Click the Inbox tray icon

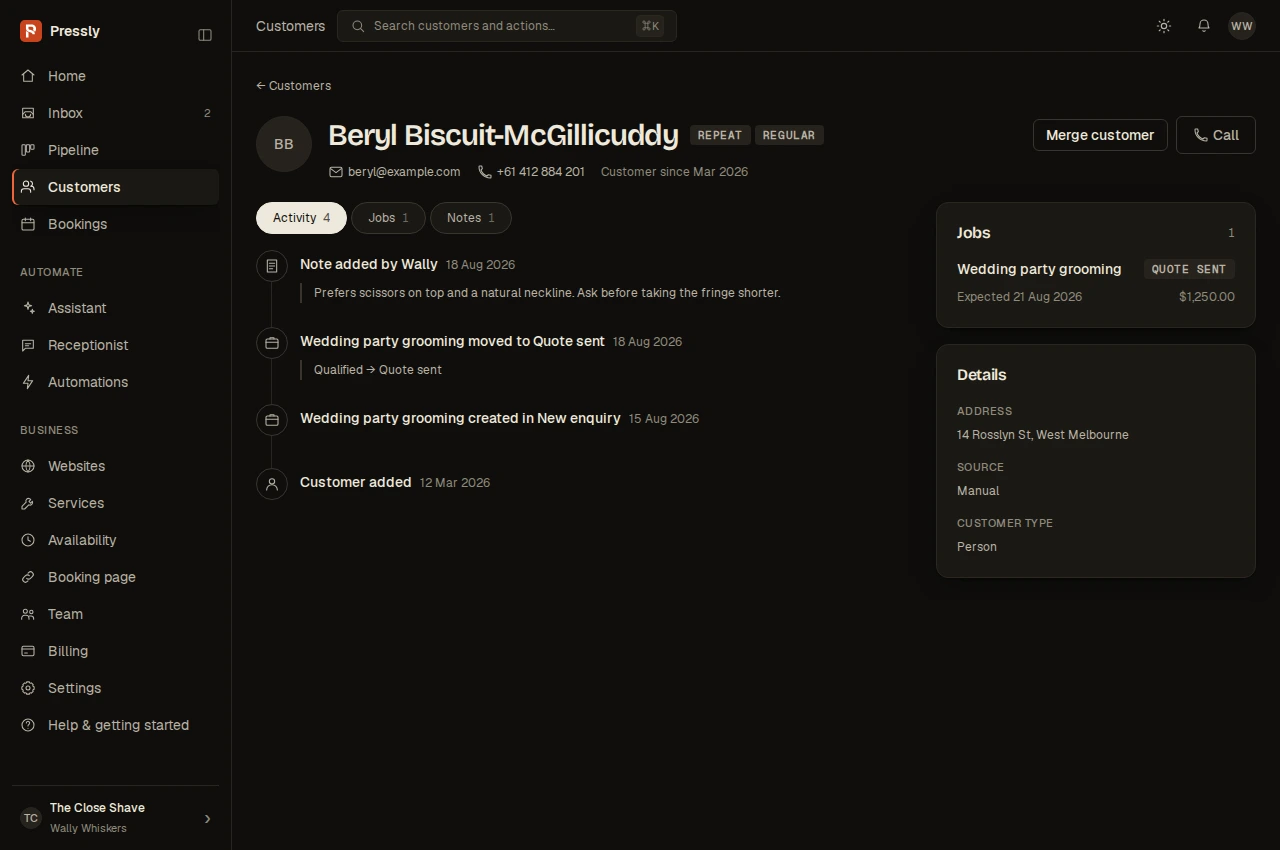tap(28, 113)
